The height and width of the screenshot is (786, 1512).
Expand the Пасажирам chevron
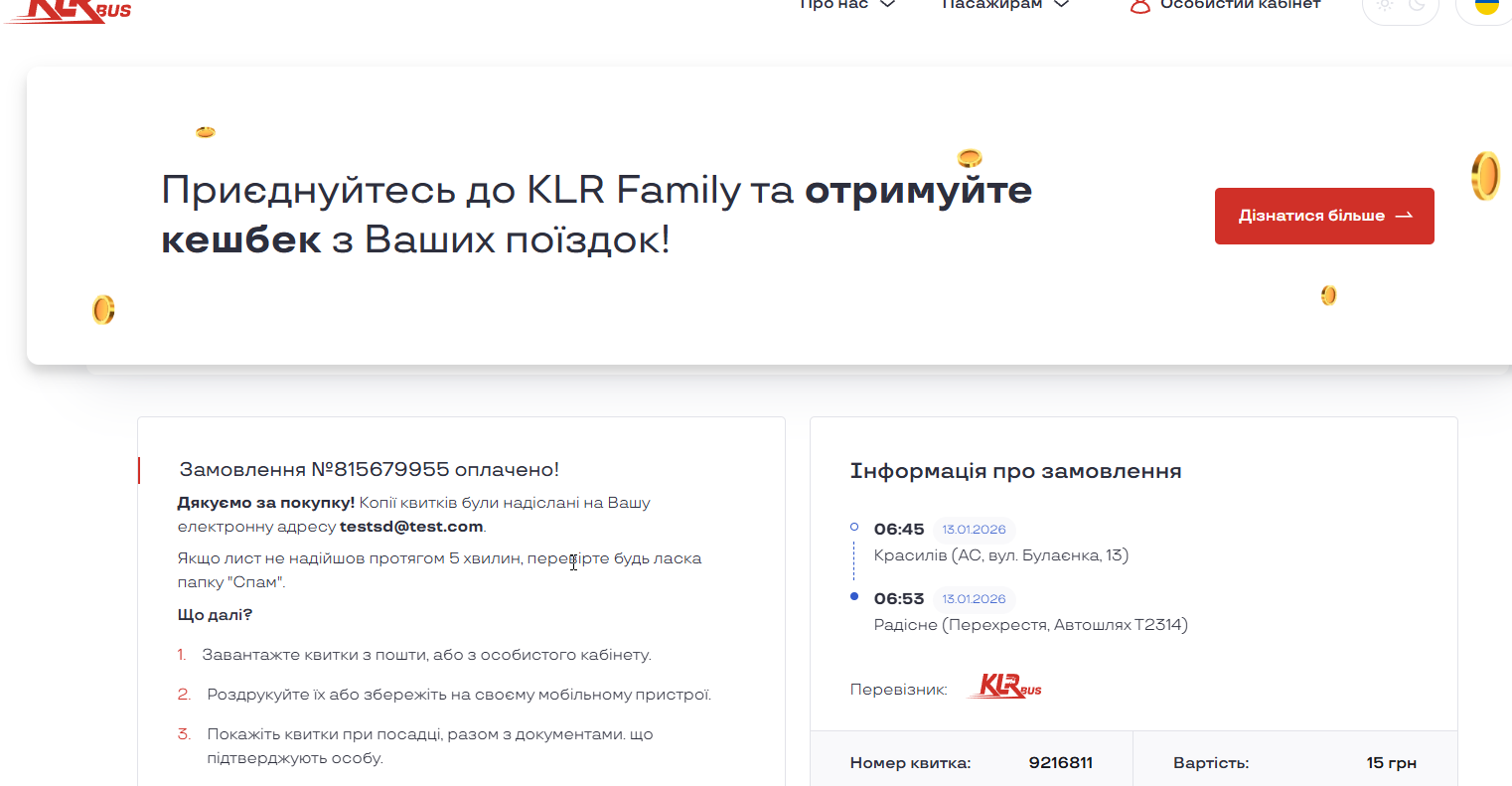pos(1061,5)
